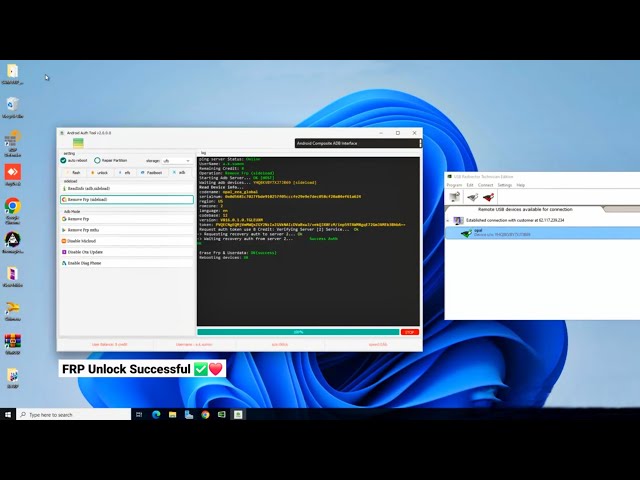Screen dimensions: 640x480
Task: Click the blue taskbar icon next to File Explorer
Action: click(189, 415)
